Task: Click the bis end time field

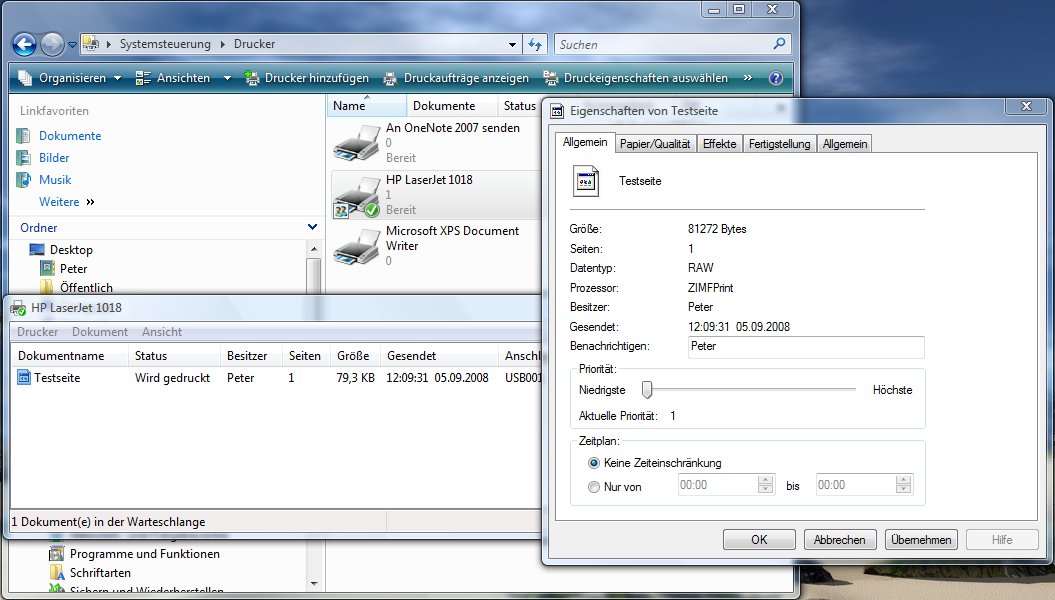Action: (855, 485)
